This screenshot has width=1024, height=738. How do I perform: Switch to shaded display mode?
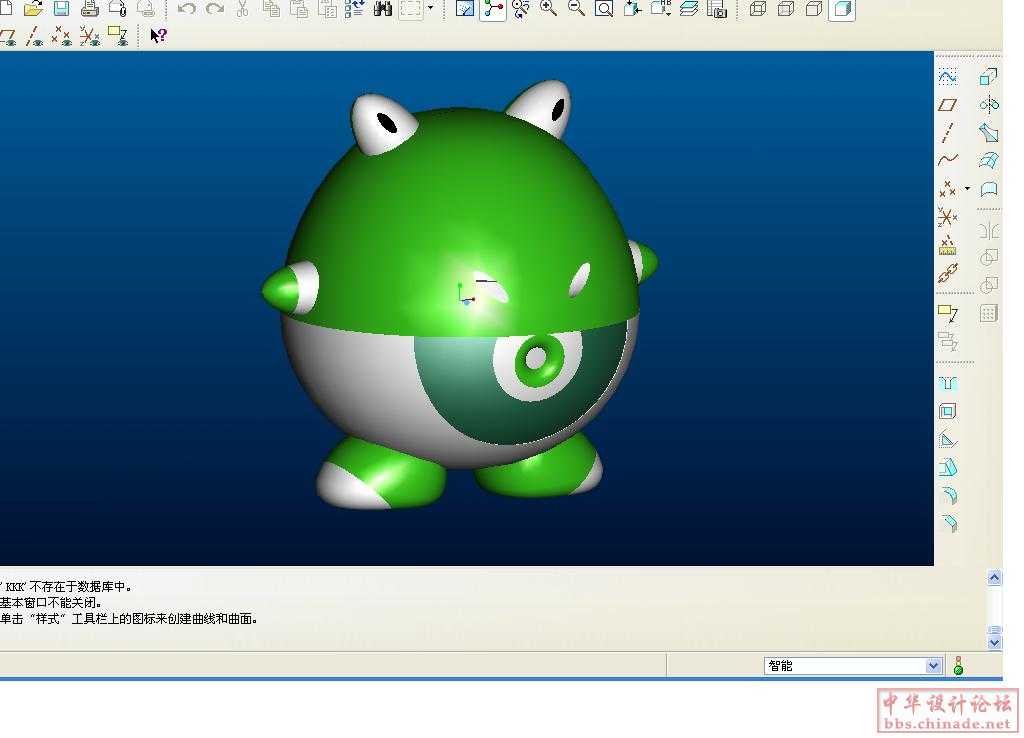pyautogui.click(x=842, y=9)
